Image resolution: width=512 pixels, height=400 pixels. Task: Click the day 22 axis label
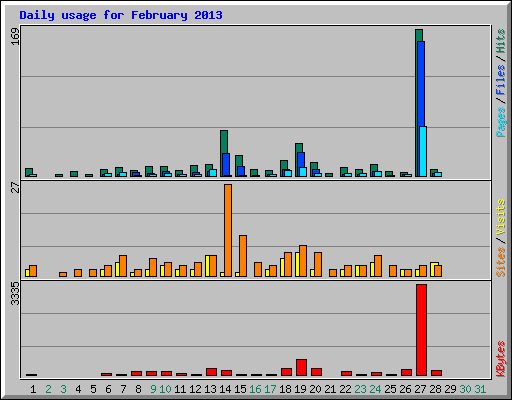(345, 389)
